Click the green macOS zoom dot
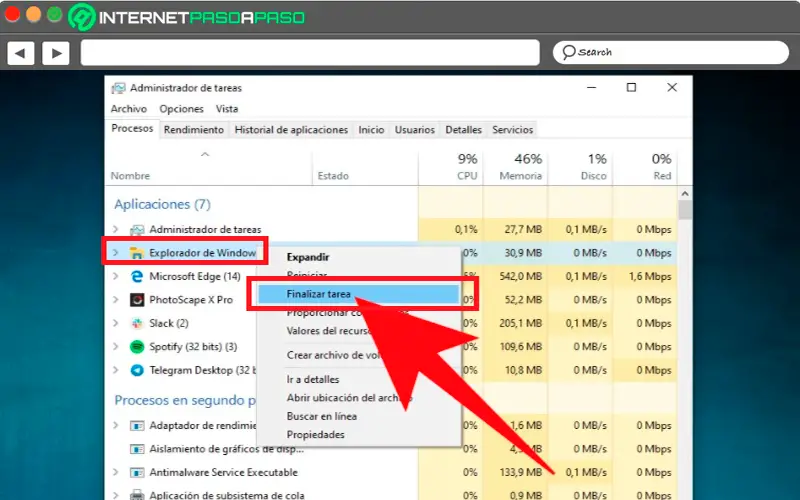 55,14
